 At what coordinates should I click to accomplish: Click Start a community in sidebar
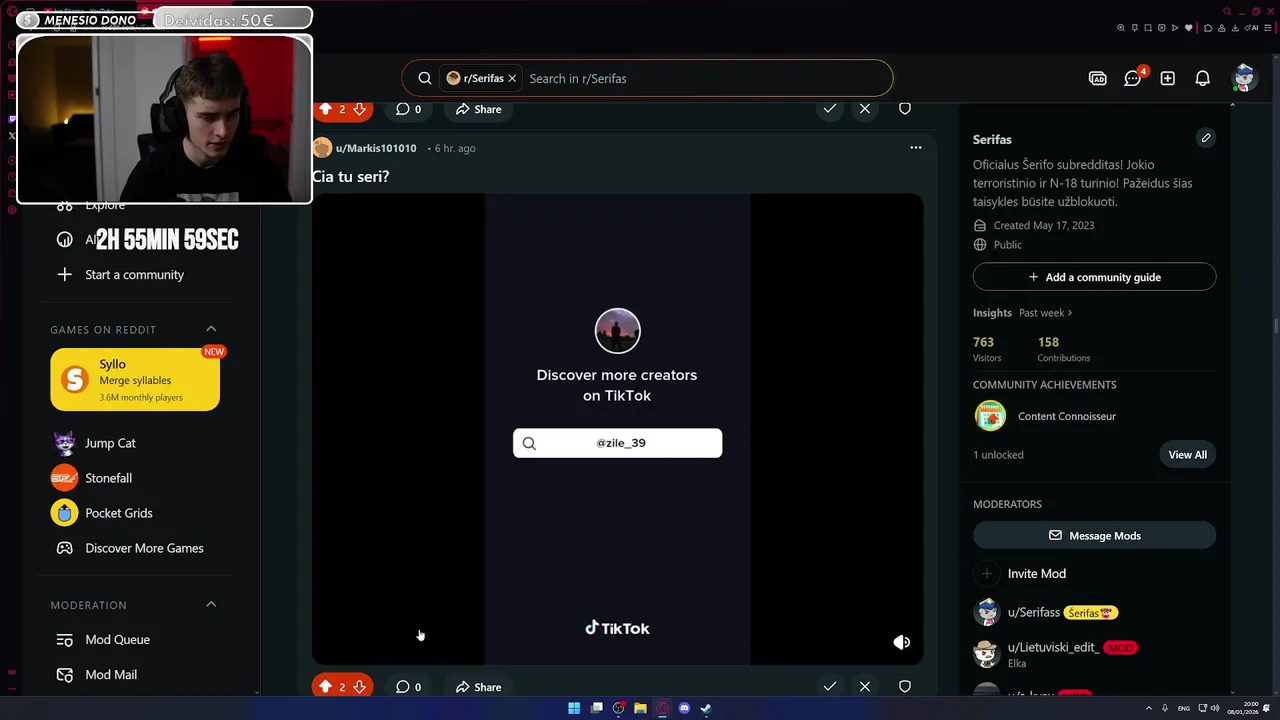coord(134,274)
